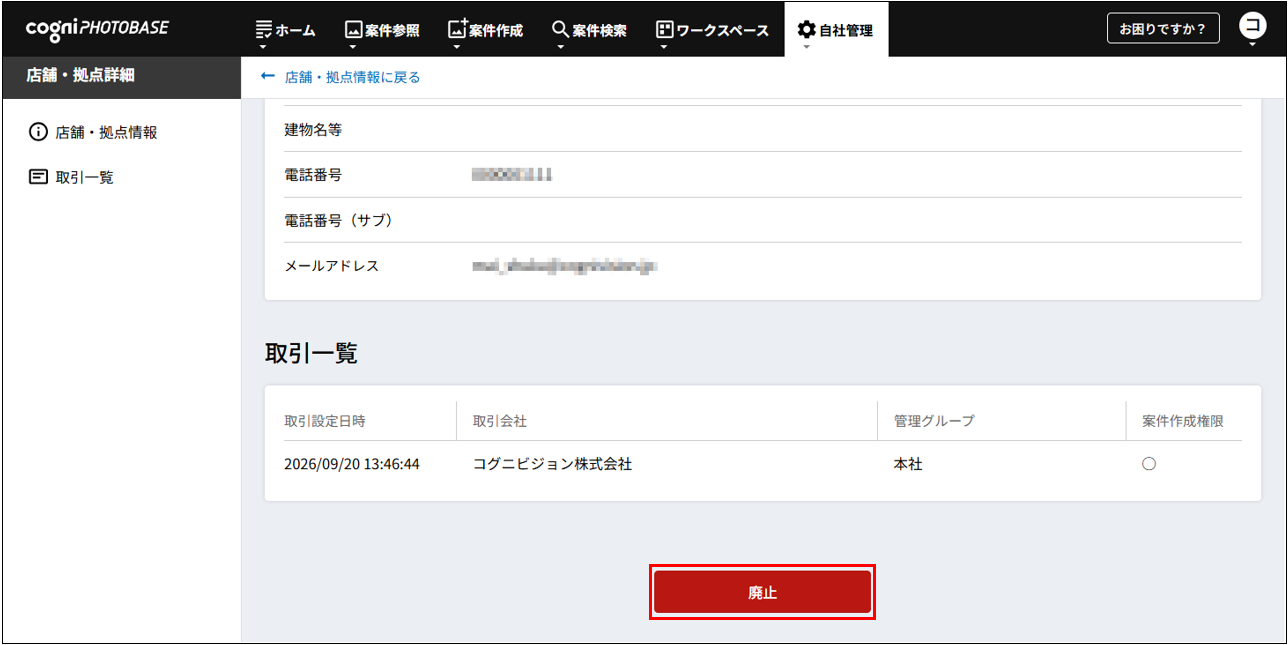Image resolution: width=1288 pixels, height=645 pixels.
Task: Click the 案件検索 magnifier icon
Action: coord(560,29)
